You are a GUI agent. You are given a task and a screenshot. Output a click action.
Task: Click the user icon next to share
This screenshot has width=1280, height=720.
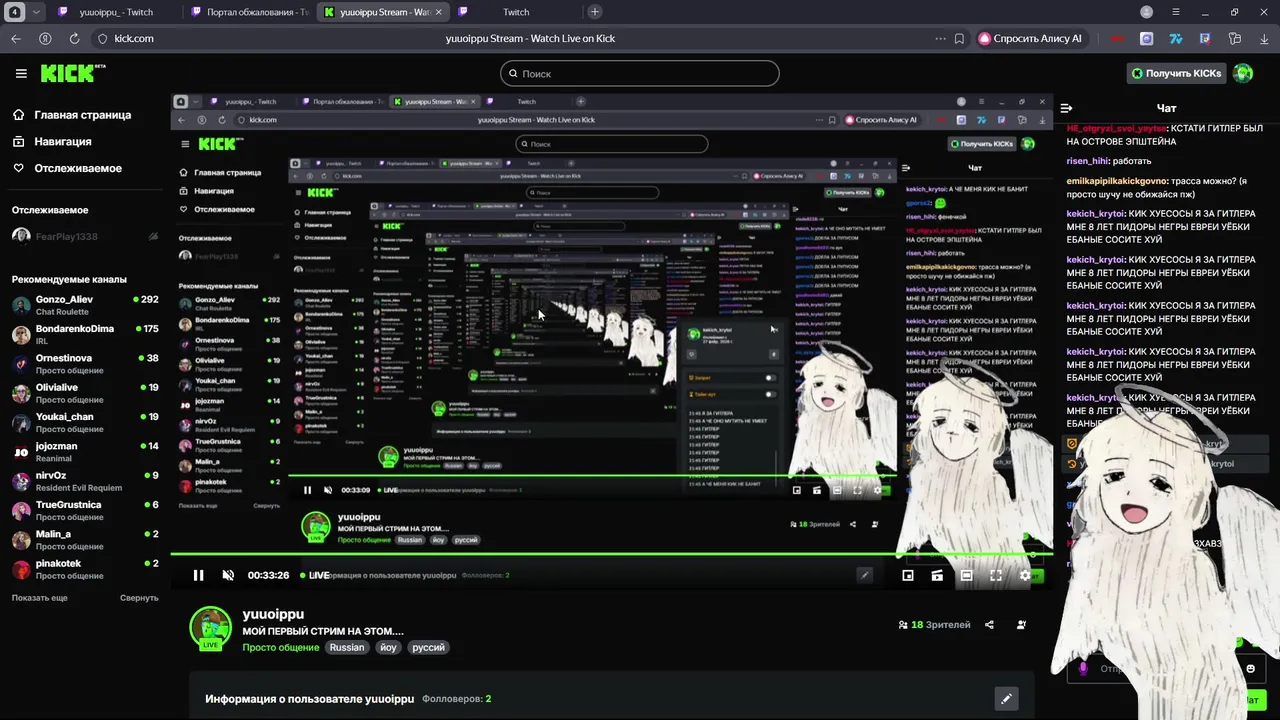tap(1021, 625)
